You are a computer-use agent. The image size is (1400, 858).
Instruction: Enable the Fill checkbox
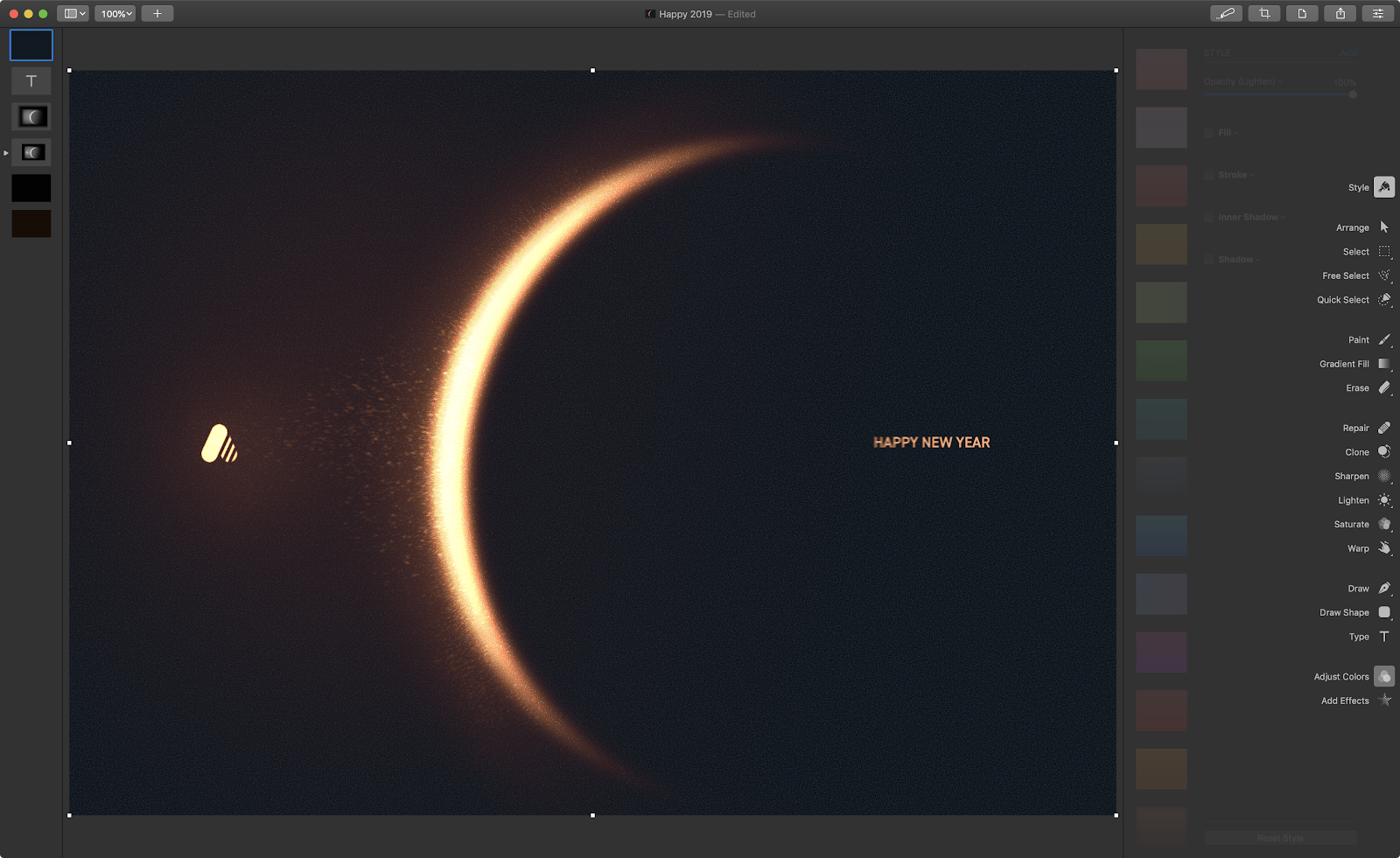pyautogui.click(x=1209, y=133)
